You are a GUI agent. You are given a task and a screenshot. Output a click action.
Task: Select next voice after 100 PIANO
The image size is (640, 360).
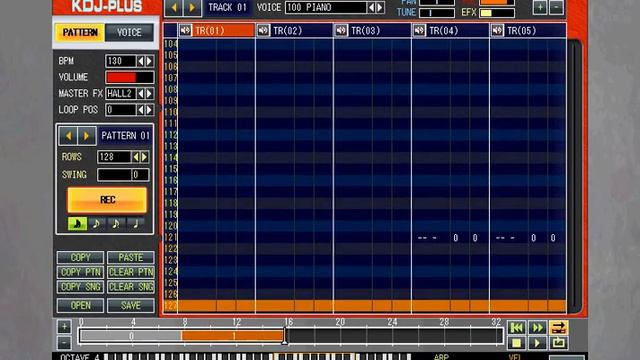(380, 7)
